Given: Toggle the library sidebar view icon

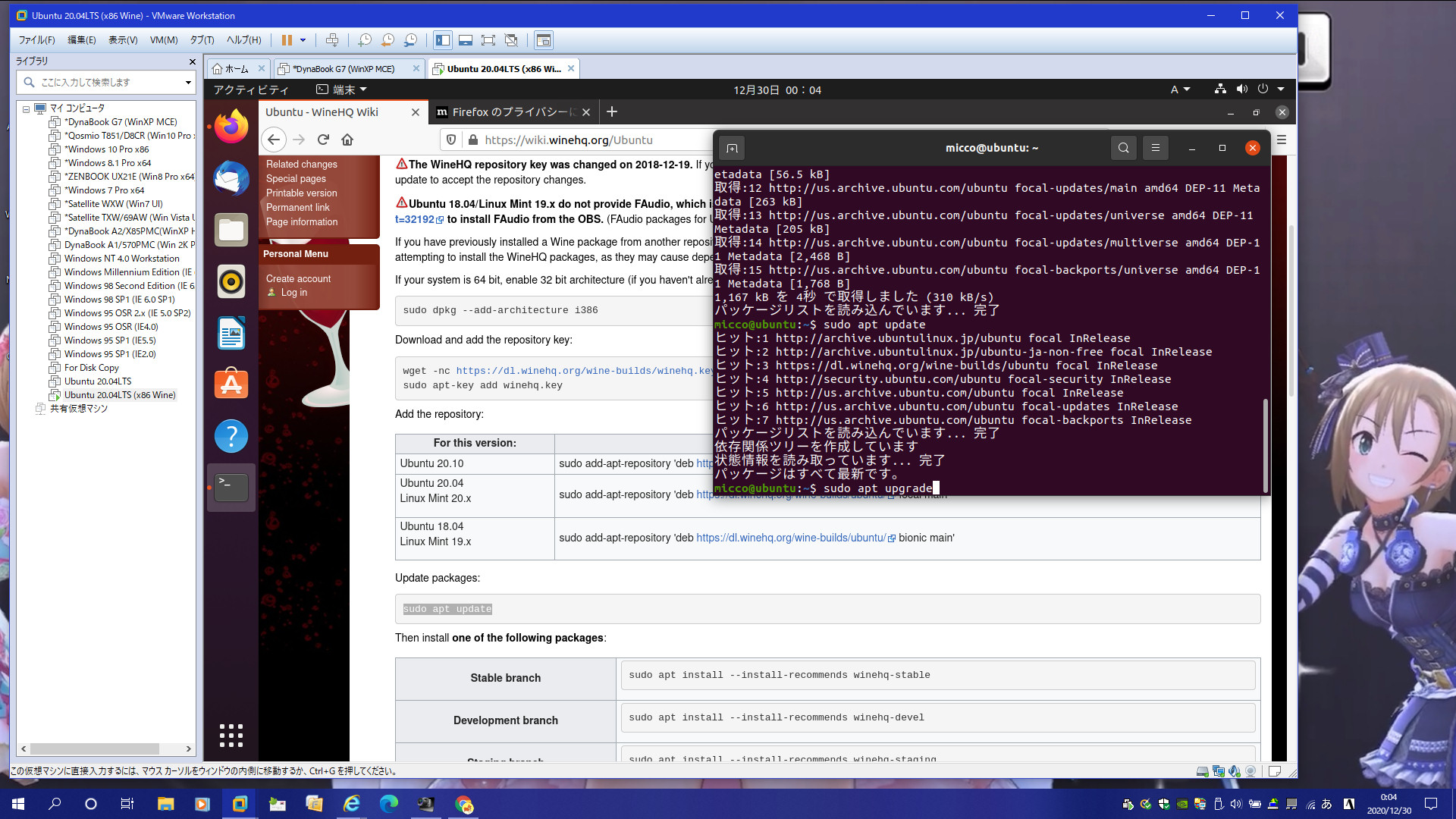Looking at the screenshot, I should [443, 40].
